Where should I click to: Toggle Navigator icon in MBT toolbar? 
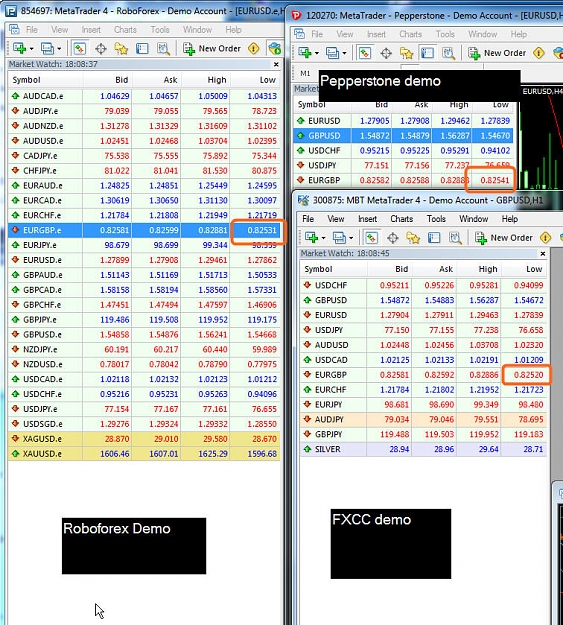(413, 238)
